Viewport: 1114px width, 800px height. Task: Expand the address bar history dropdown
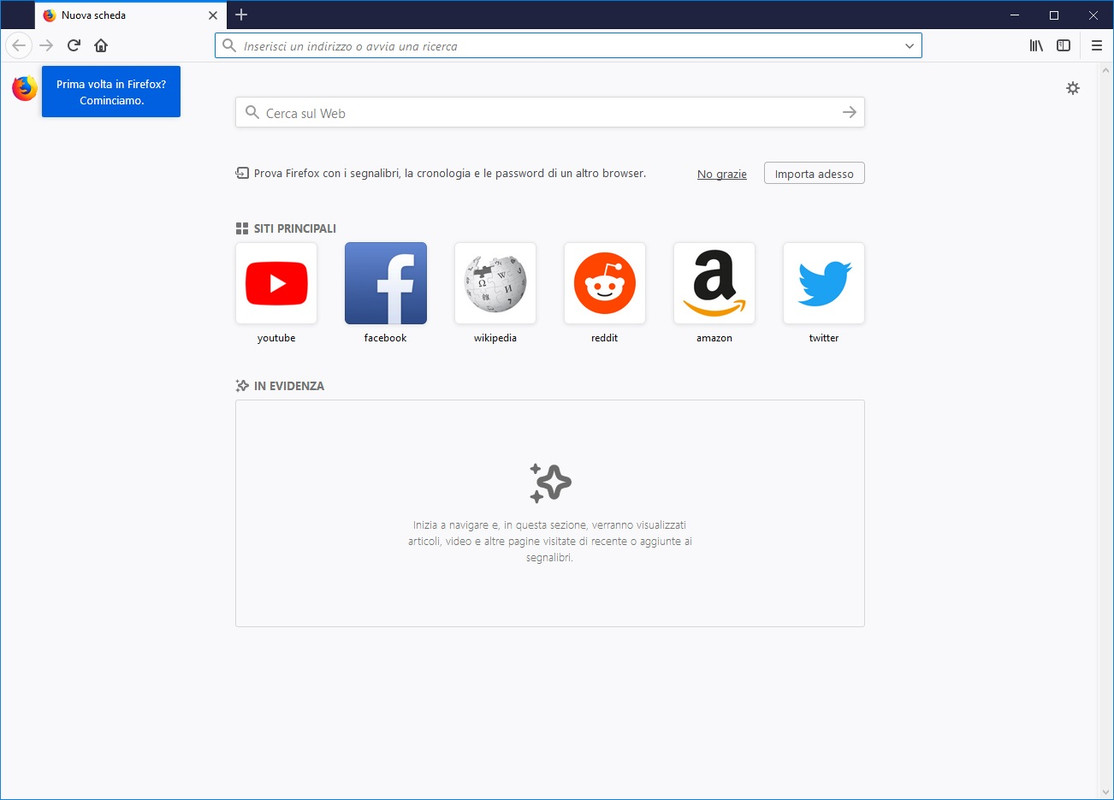tap(909, 46)
